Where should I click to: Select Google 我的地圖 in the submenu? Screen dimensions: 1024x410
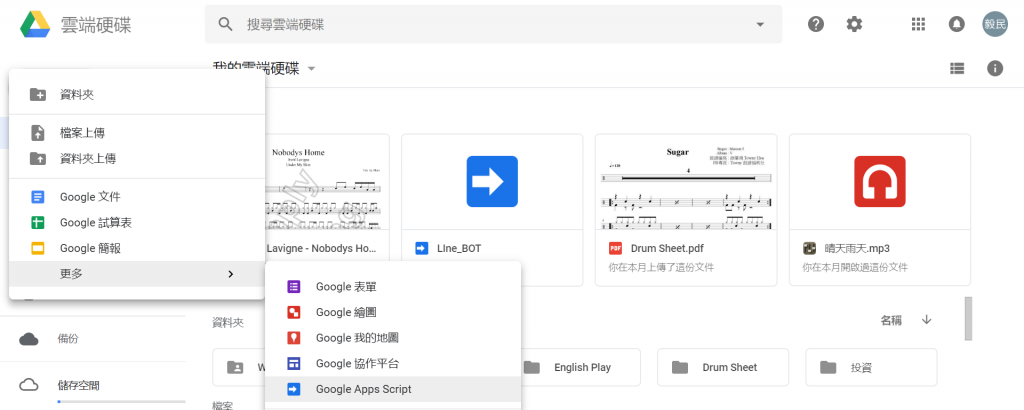click(x=393, y=338)
